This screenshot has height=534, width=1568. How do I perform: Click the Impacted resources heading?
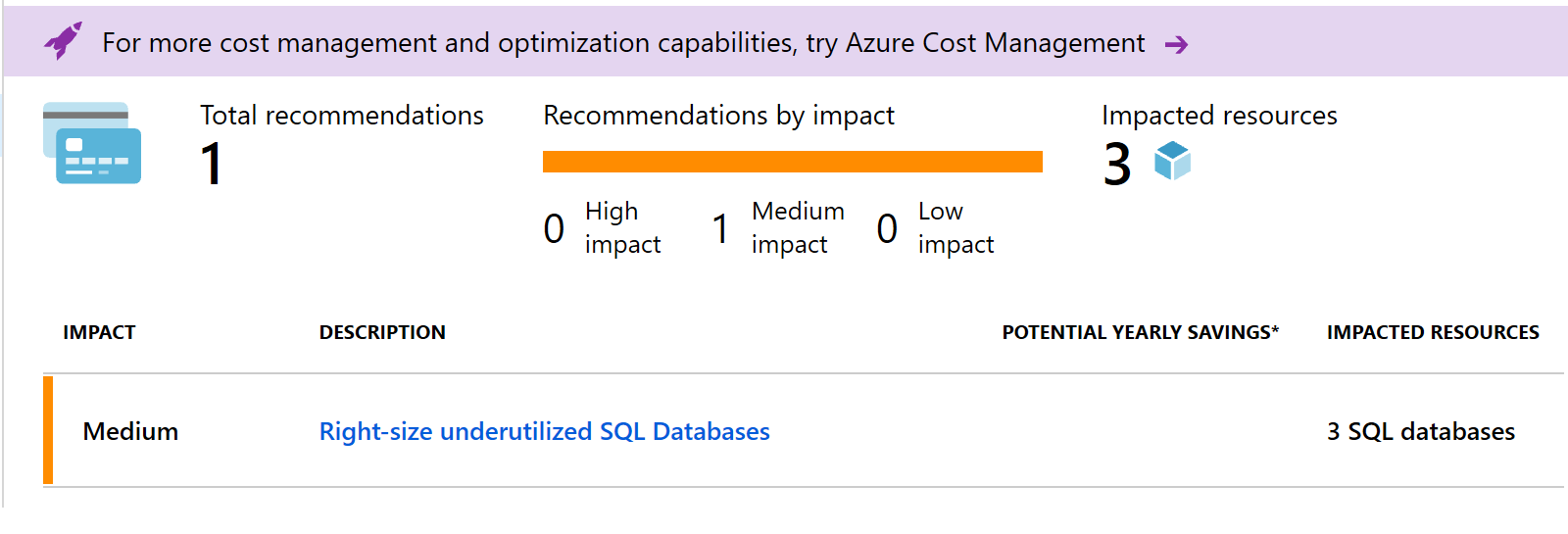coord(1219,116)
